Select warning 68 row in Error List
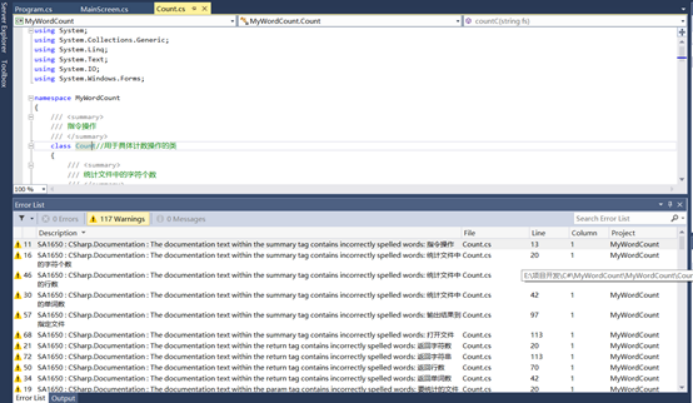This screenshot has width=693, height=403. [346, 335]
